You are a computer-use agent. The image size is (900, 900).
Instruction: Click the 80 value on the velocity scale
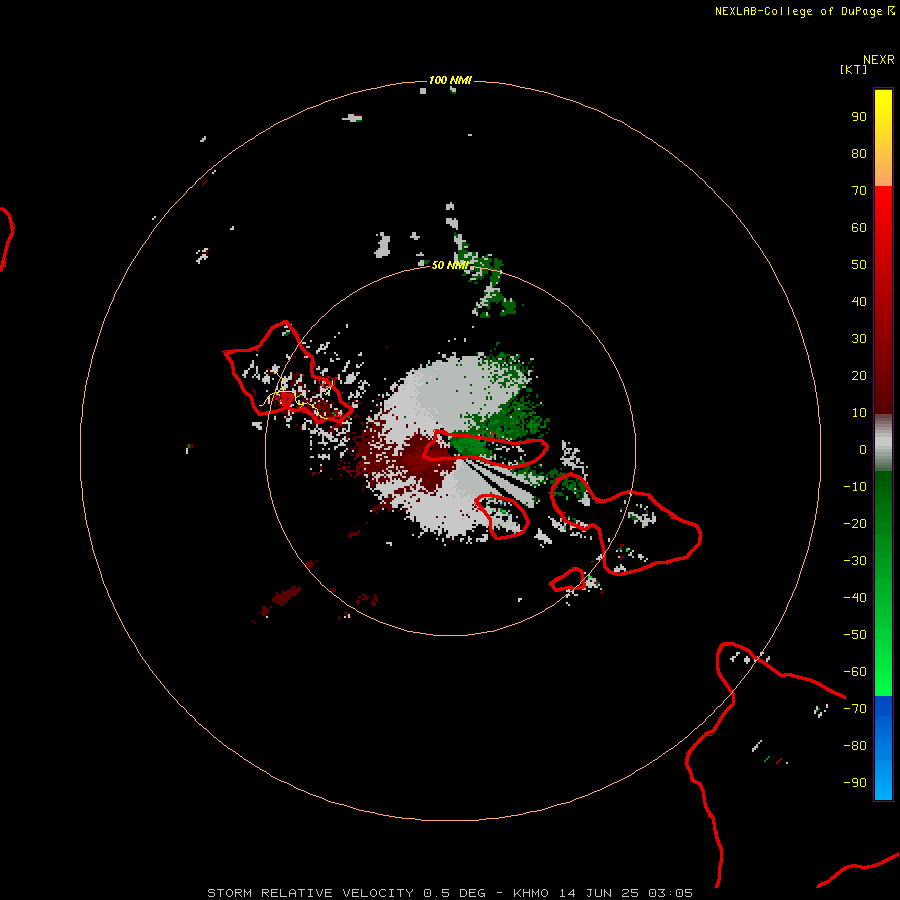(859, 154)
